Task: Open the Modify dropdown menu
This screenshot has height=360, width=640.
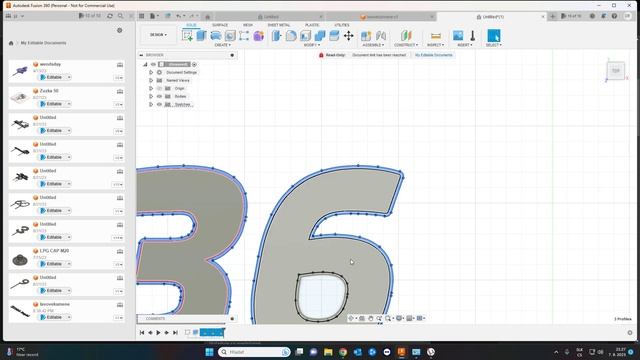Action: click(x=312, y=45)
